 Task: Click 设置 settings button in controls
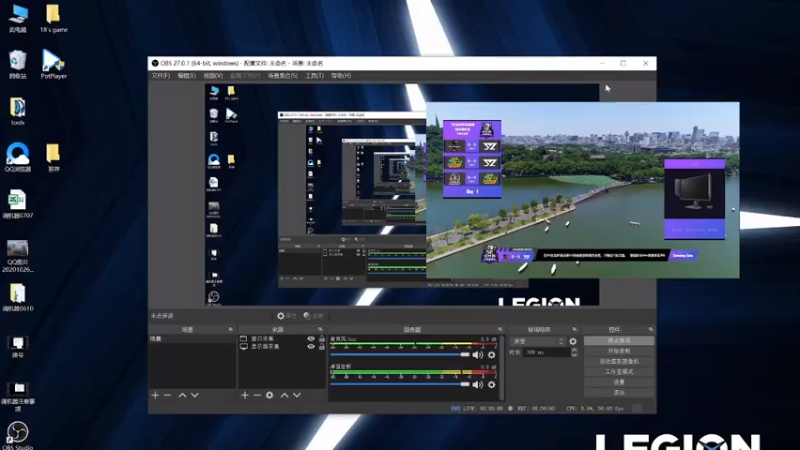click(618, 382)
